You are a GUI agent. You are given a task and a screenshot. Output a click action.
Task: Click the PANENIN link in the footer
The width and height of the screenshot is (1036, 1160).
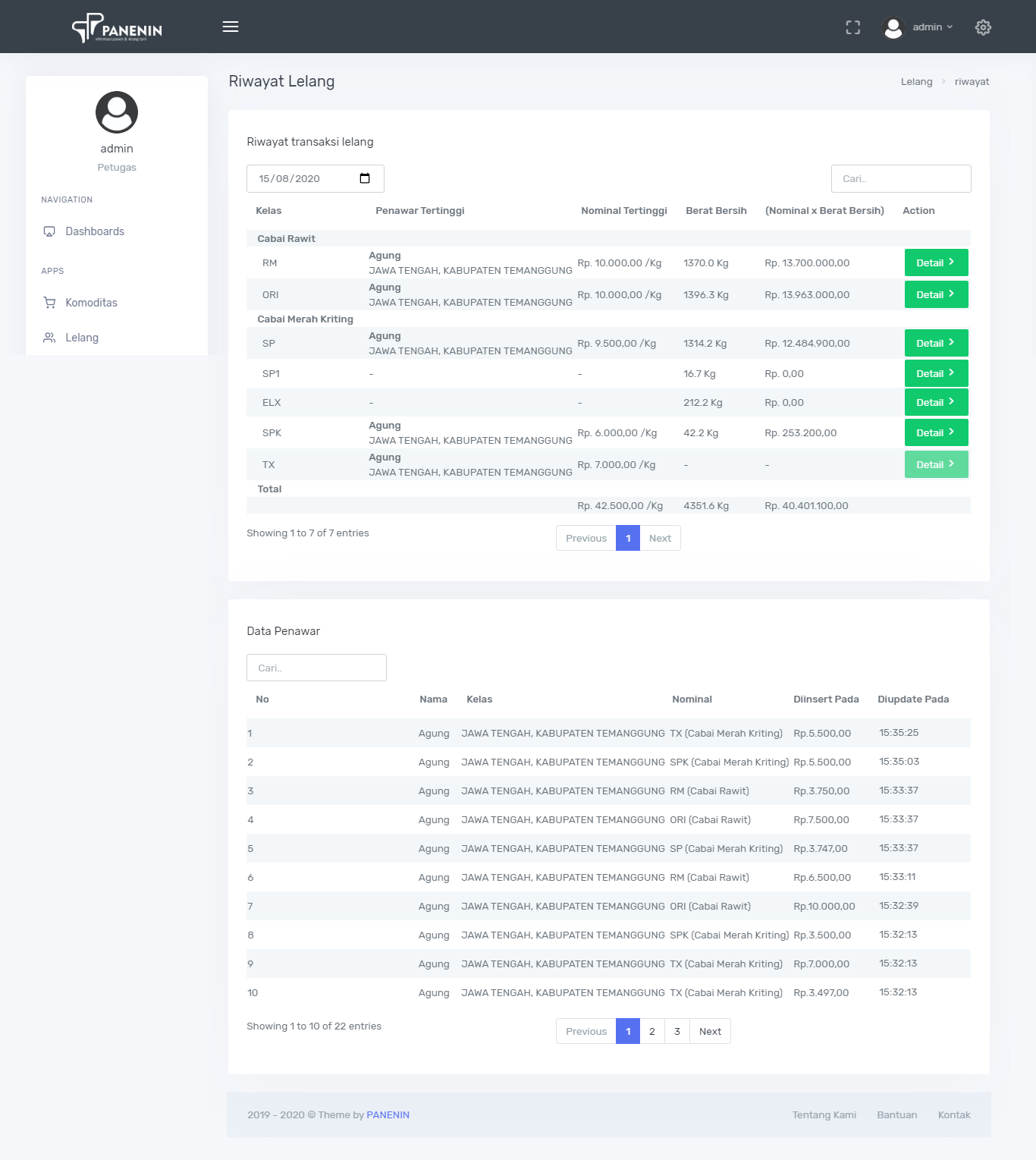pos(388,1114)
